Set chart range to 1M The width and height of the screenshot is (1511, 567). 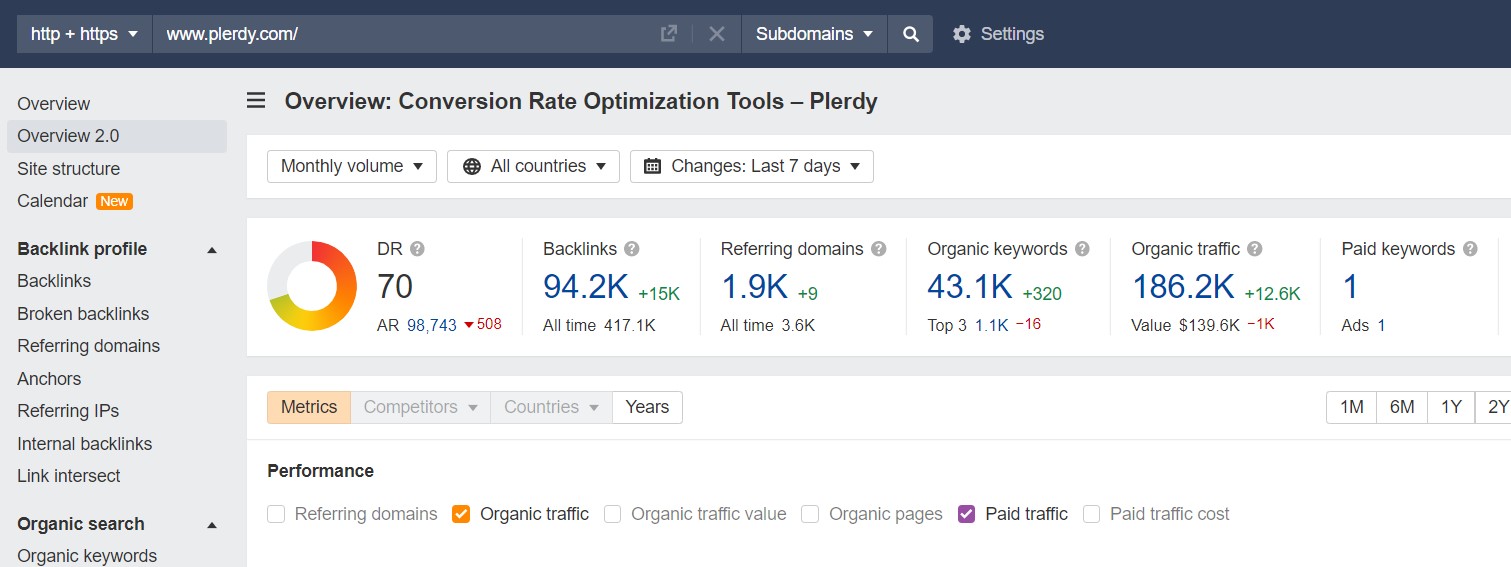tap(1352, 407)
